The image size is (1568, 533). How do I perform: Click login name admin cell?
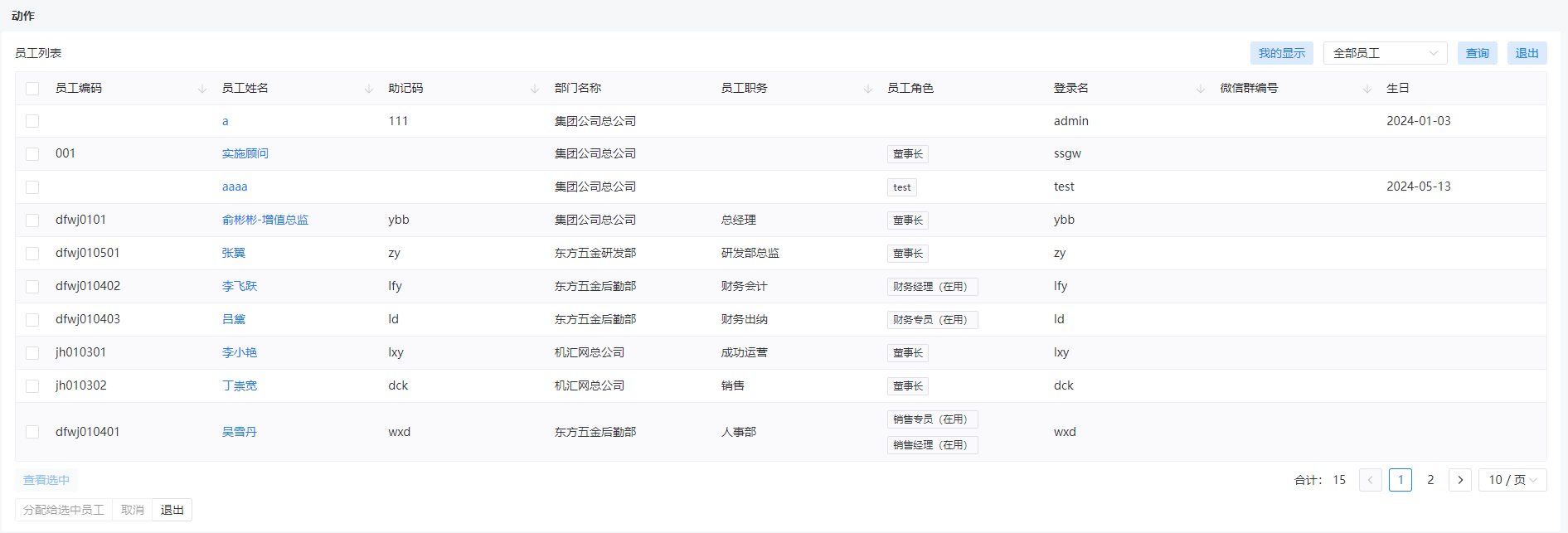click(1071, 121)
